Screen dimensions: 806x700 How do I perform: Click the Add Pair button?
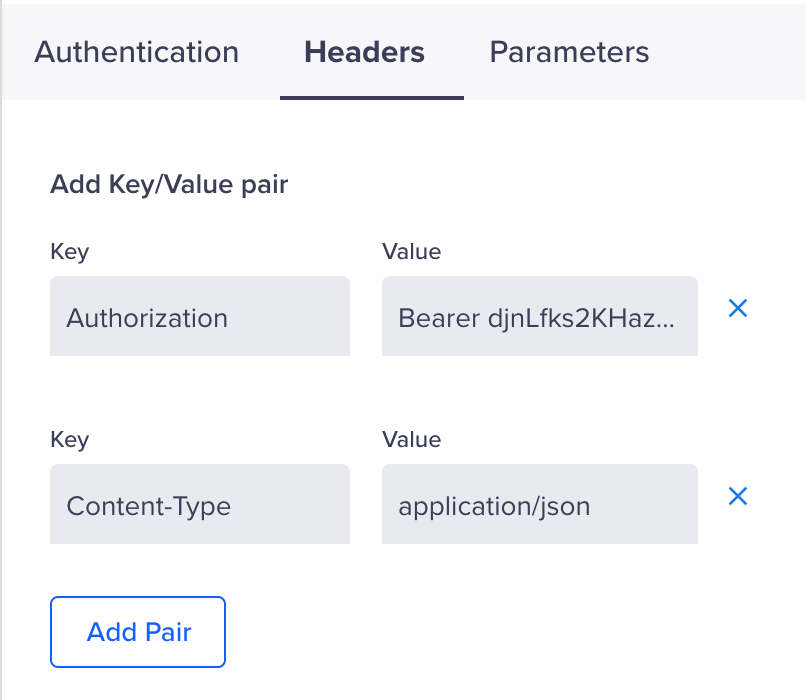[138, 632]
